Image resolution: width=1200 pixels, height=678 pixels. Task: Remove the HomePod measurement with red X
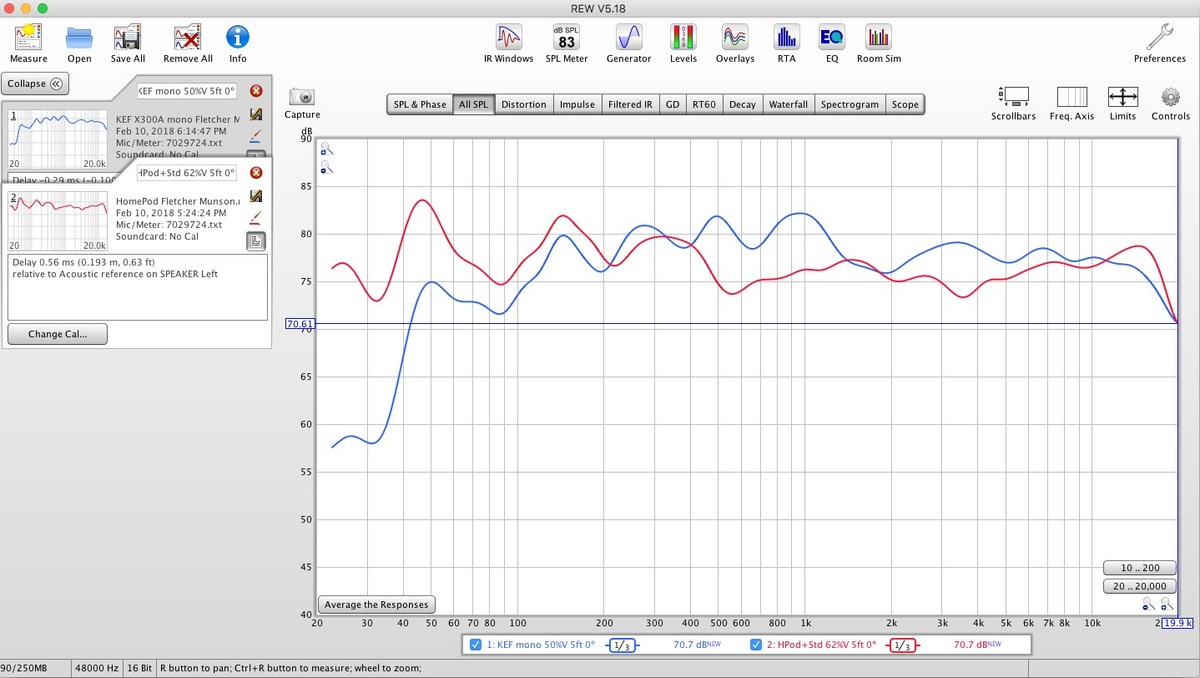pos(256,173)
